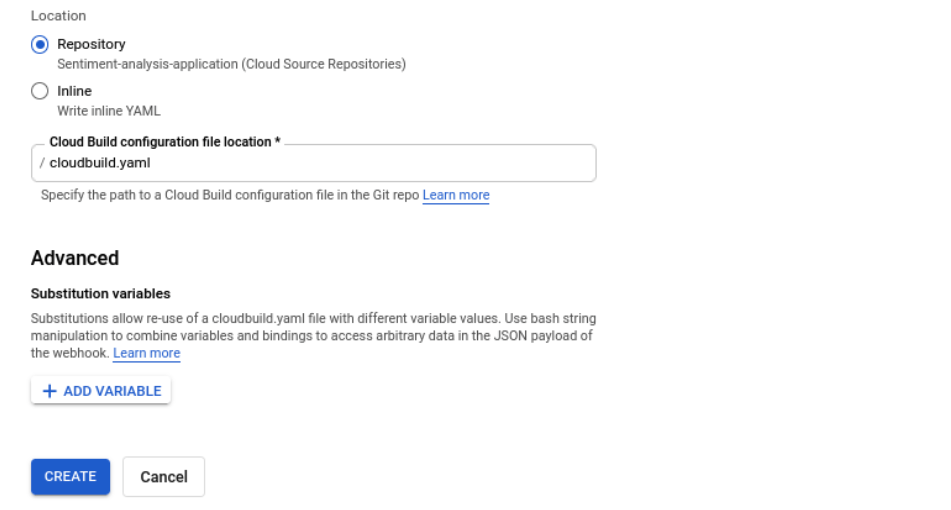This screenshot has height=510, width=951.
Task: Open Learn more link for configuration file path
Action: pos(456,195)
